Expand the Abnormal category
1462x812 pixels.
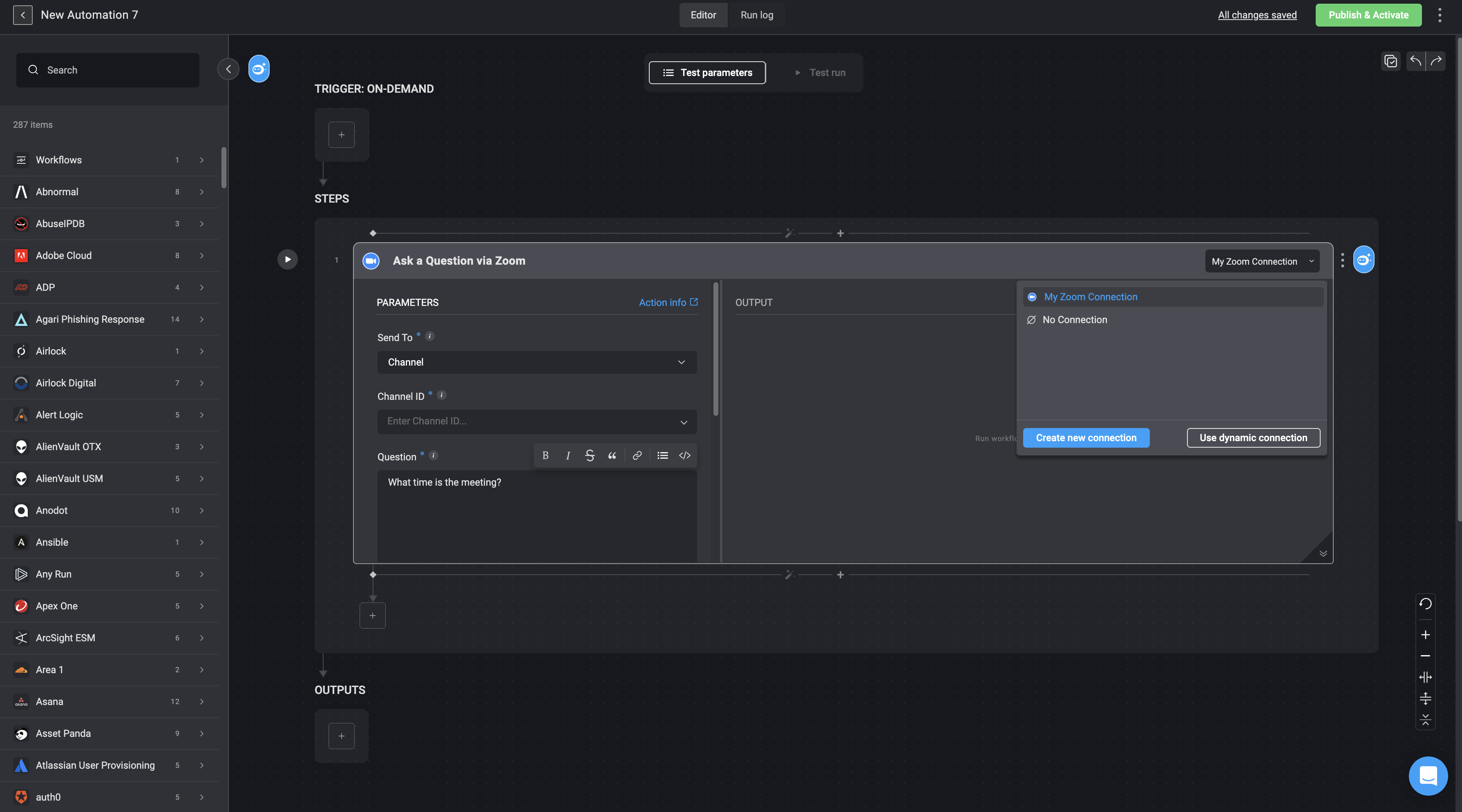coord(110,192)
